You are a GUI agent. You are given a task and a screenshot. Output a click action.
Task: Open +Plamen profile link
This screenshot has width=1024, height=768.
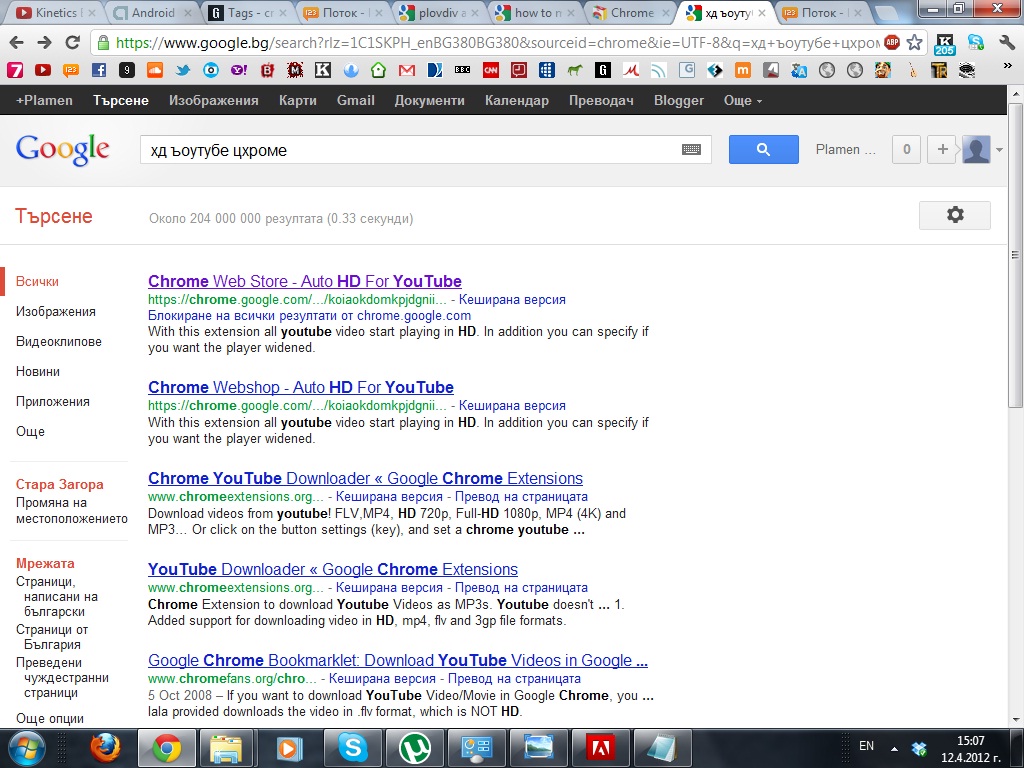click(44, 101)
